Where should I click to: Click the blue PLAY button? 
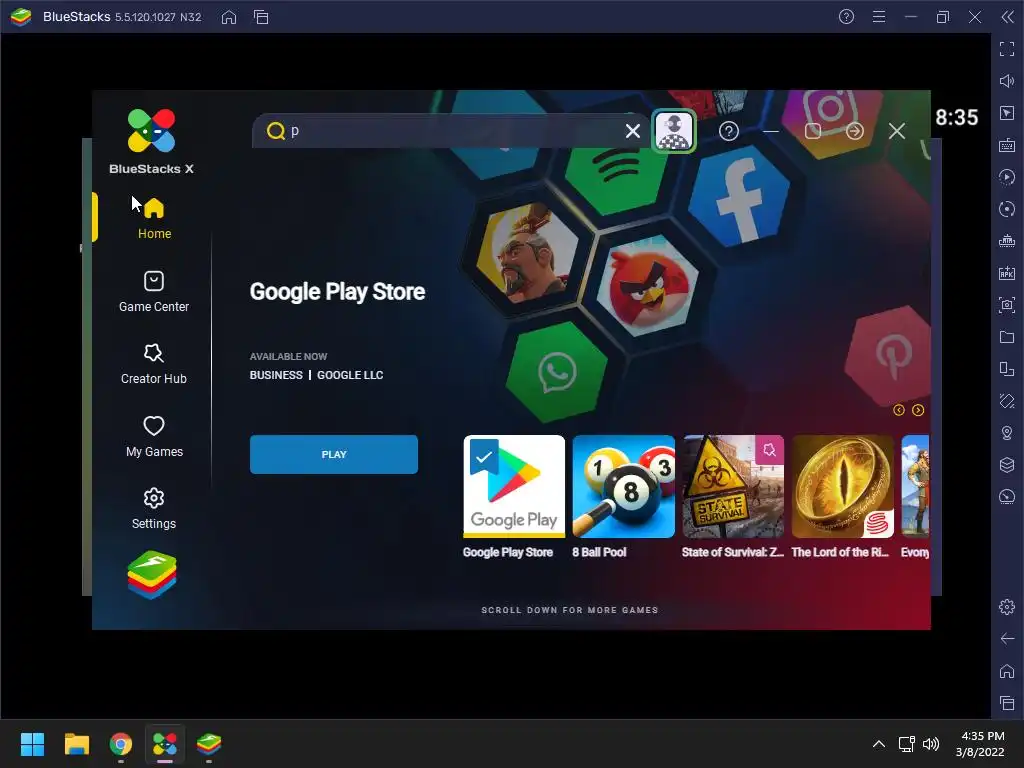click(x=334, y=454)
